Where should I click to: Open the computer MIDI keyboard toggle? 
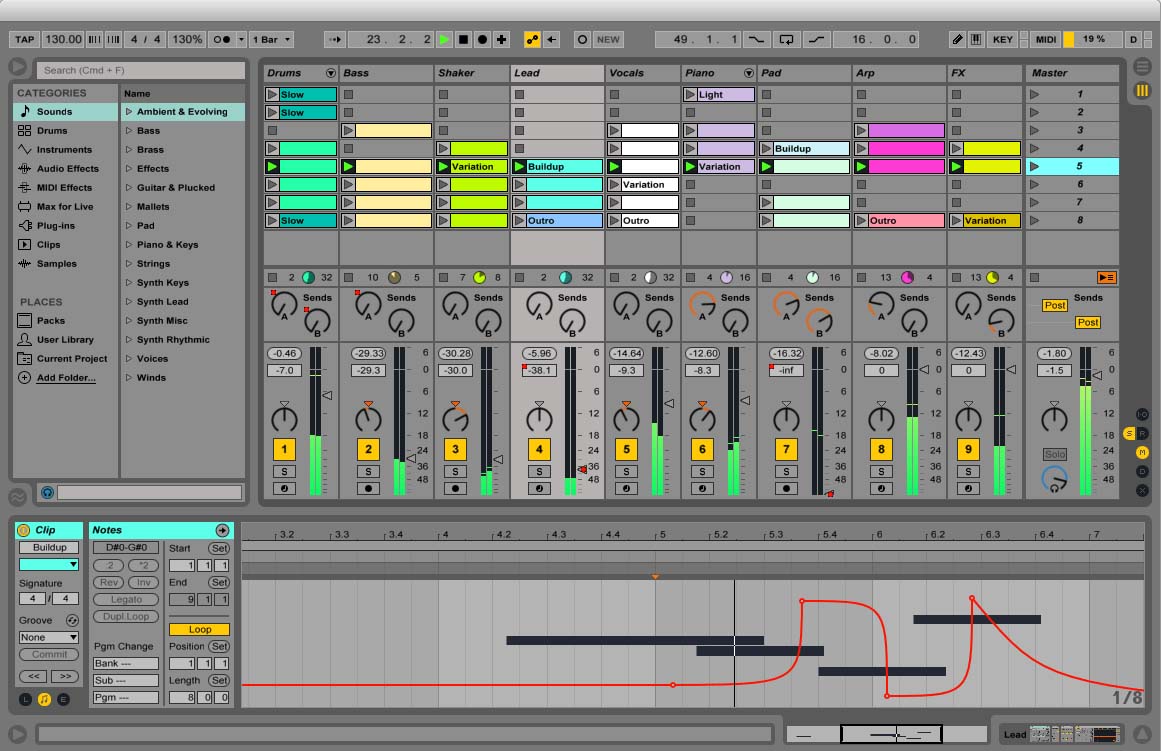tap(975, 40)
